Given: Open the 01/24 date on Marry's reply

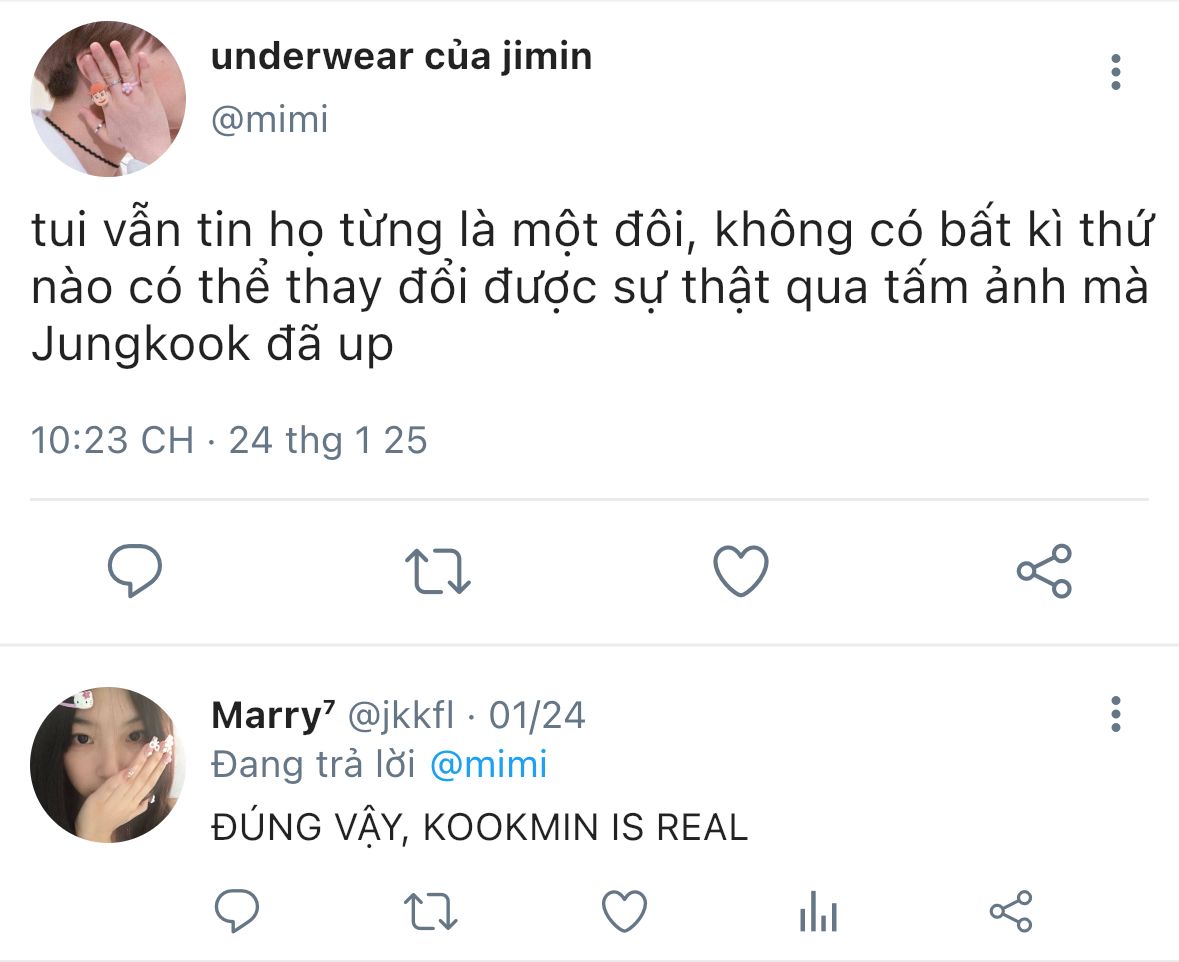Looking at the screenshot, I should tap(537, 715).
